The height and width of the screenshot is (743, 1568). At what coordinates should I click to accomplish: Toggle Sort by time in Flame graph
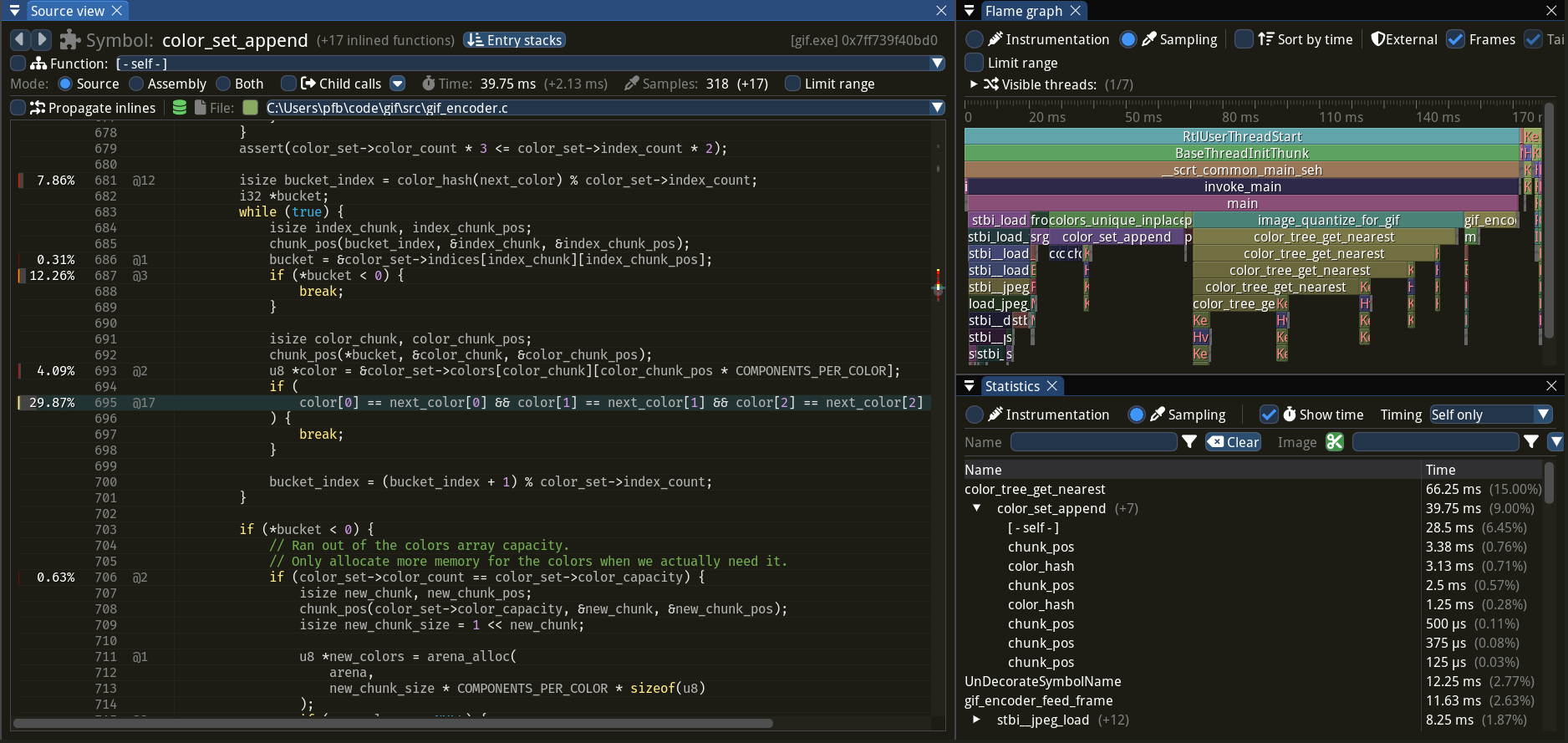pos(1244,39)
